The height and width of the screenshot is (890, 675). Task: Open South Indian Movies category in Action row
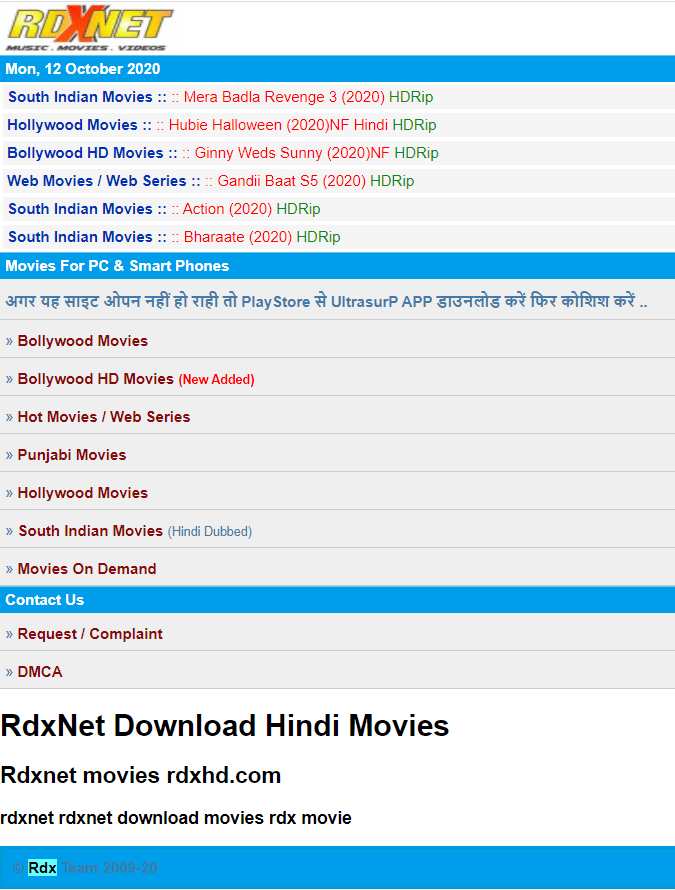click(80, 209)
